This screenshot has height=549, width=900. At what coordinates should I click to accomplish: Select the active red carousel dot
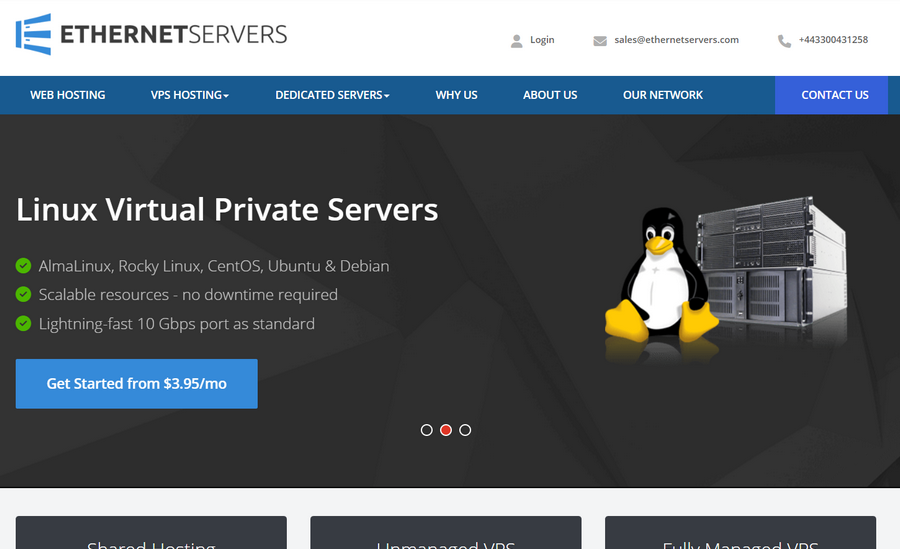tap(446, 430)
